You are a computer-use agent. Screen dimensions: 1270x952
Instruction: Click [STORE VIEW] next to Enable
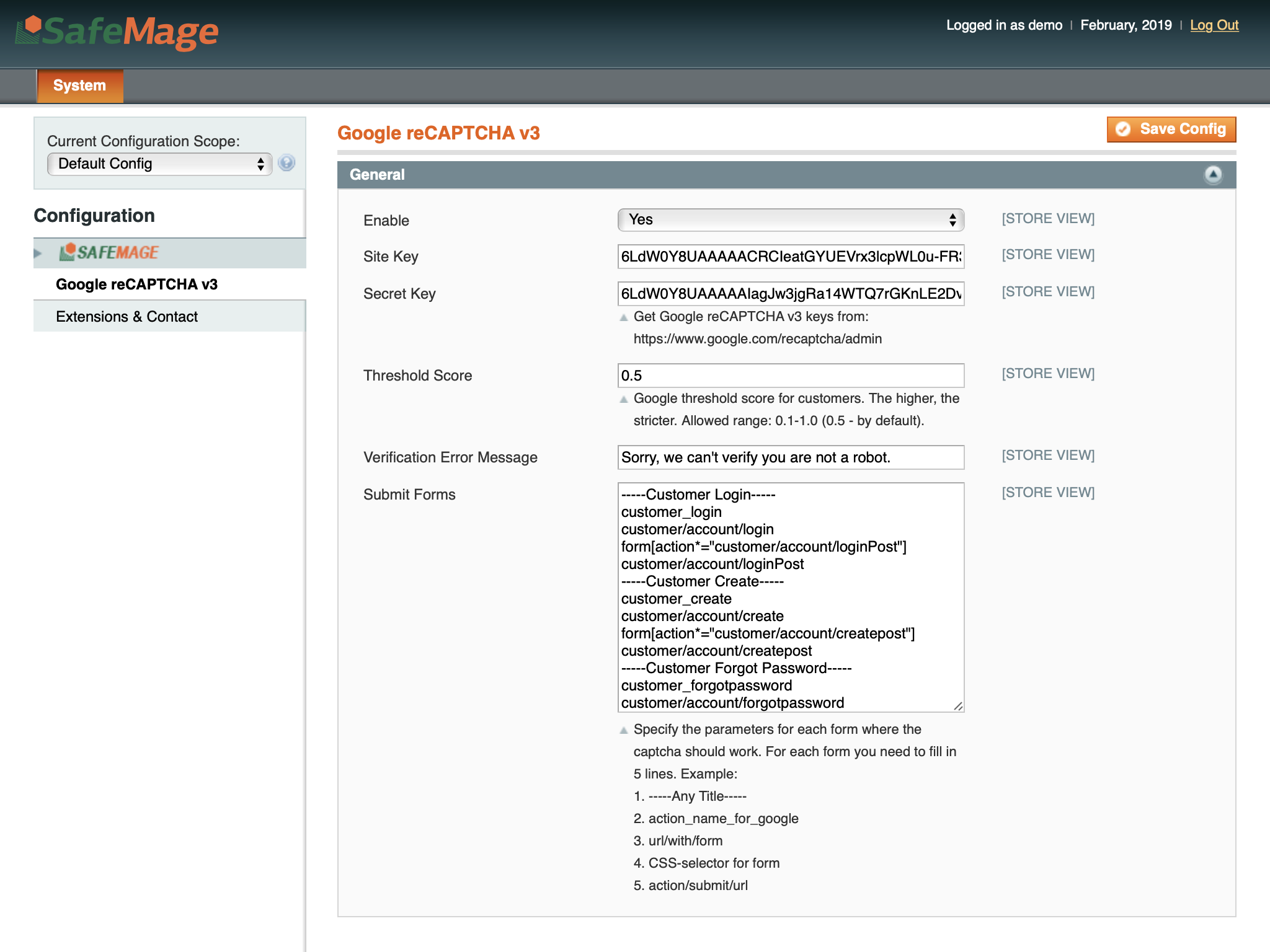pos(1048,218)
